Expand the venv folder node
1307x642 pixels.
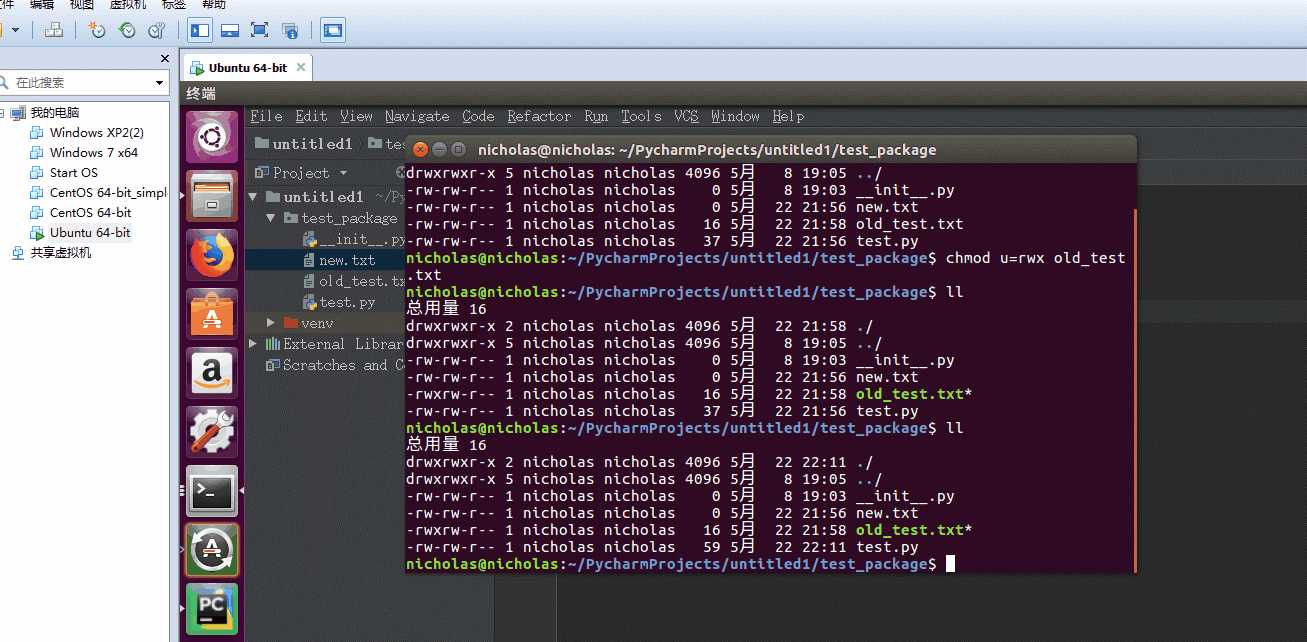271,323
